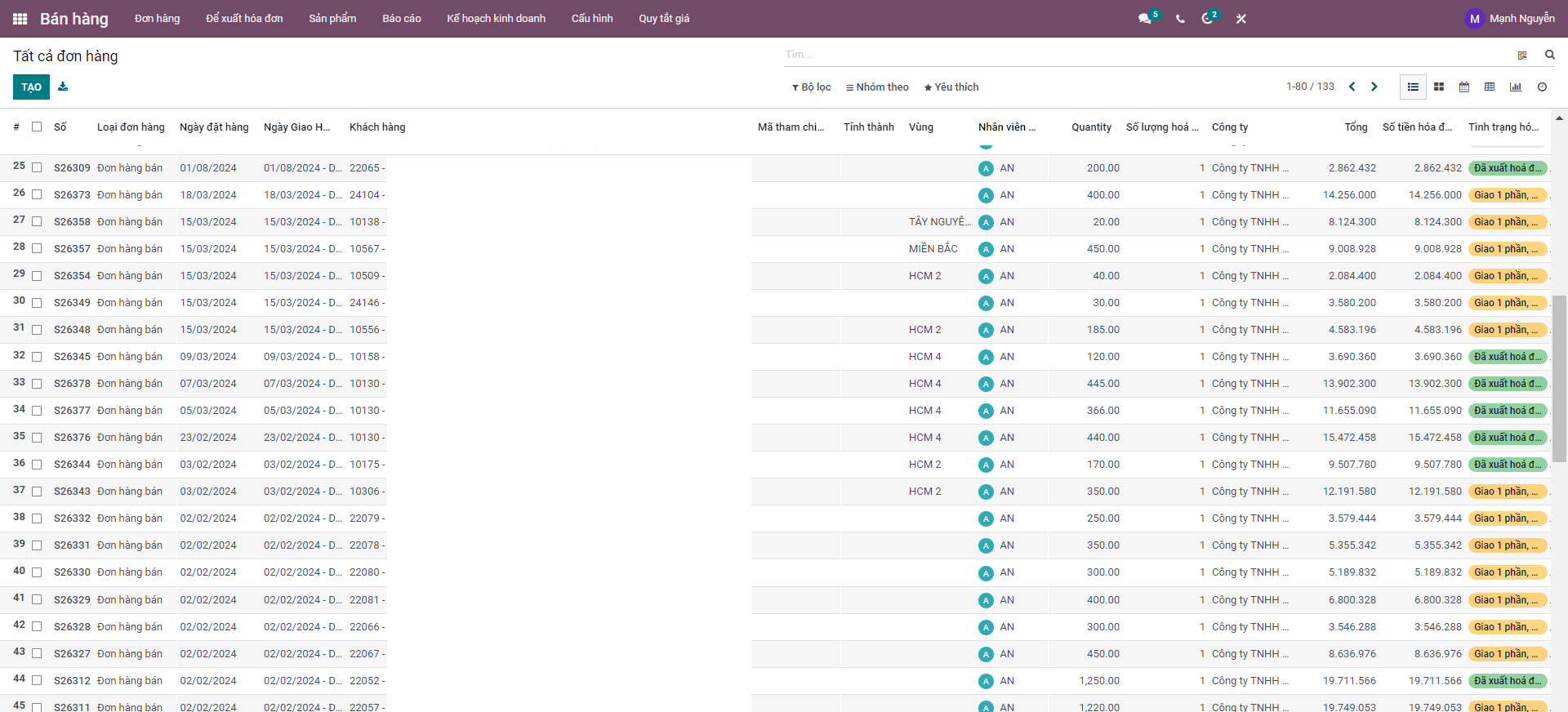
Task: Open the Sản phẩm menu
Action: tap(332, 19)
